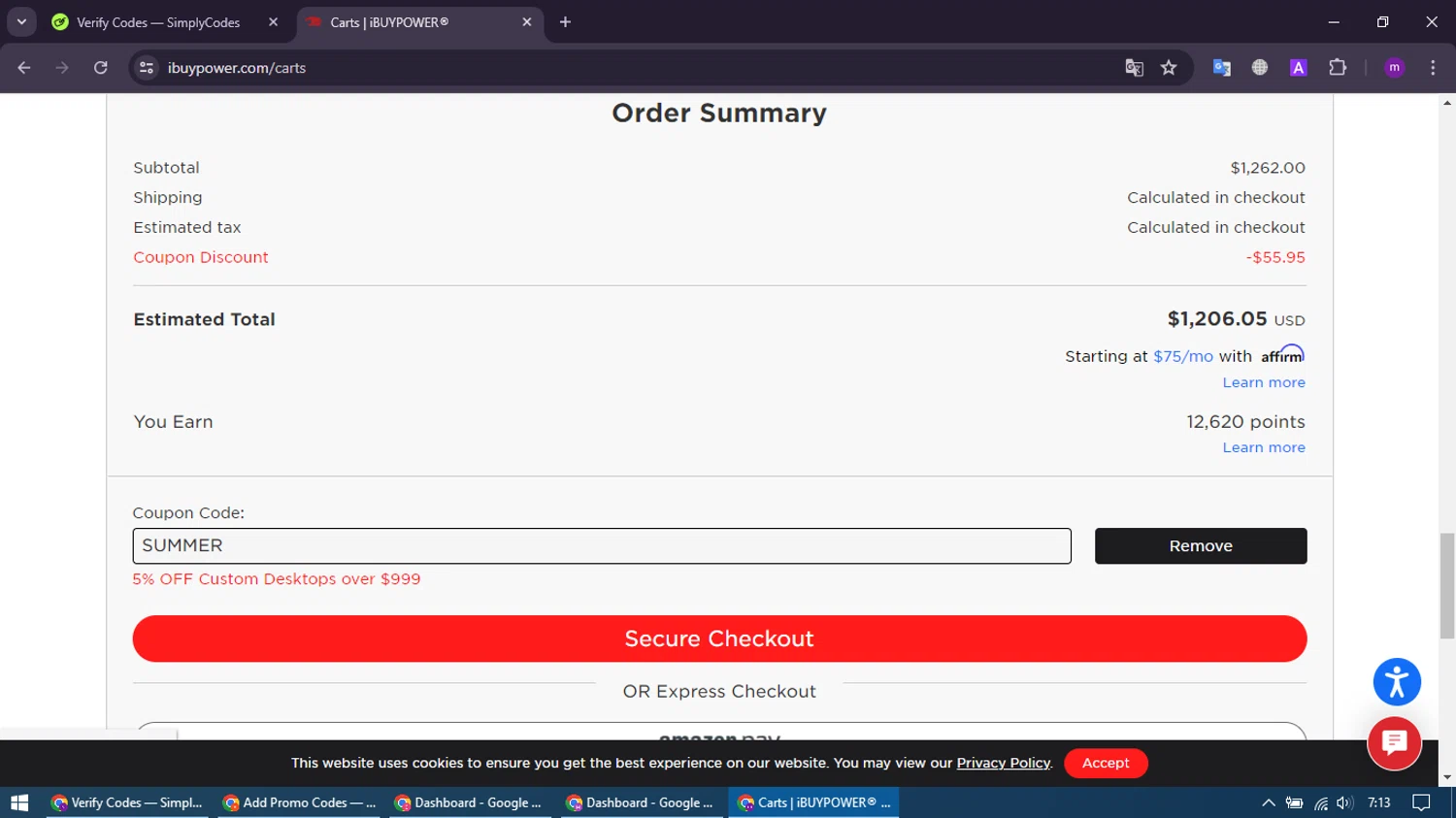The width and height of the screenshot is (1456, 818).
Task: Click the Secure Checkout button
Action: pyautogui.click(x=719, y=638)
